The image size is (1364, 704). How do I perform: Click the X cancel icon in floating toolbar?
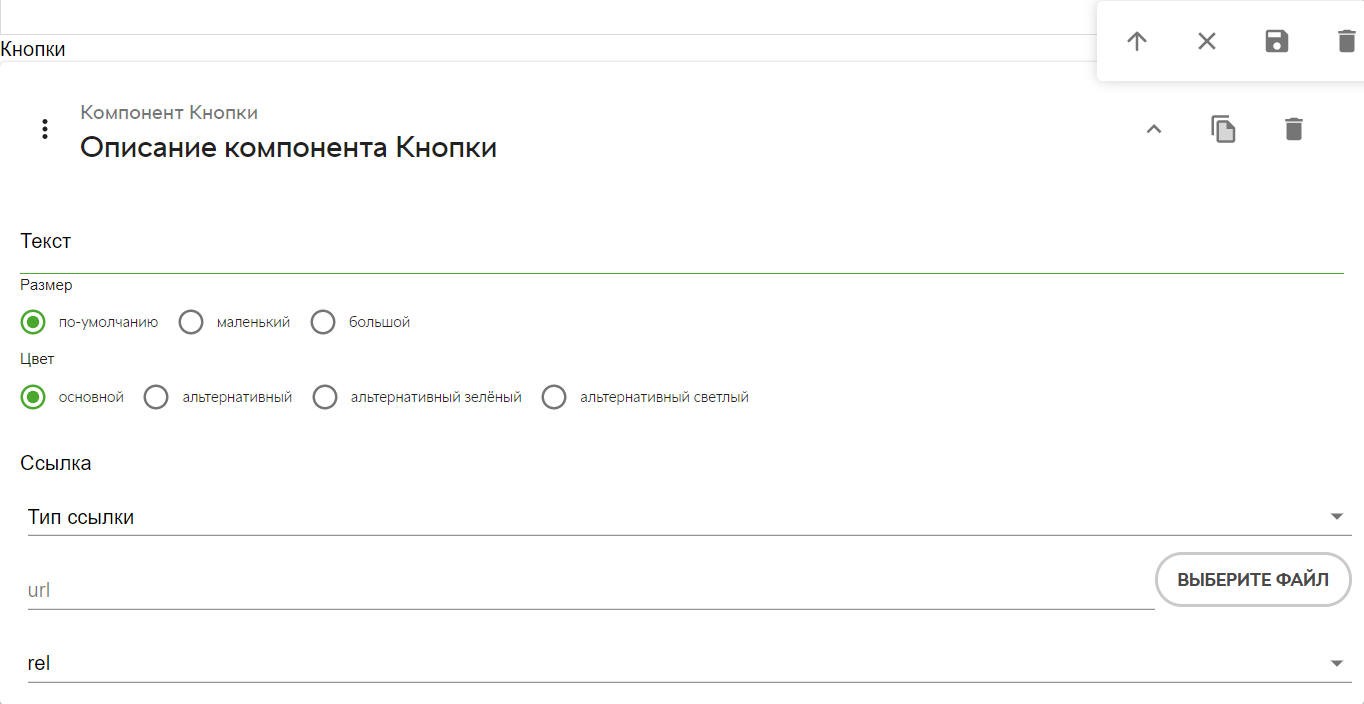(x=1207, y=41)
